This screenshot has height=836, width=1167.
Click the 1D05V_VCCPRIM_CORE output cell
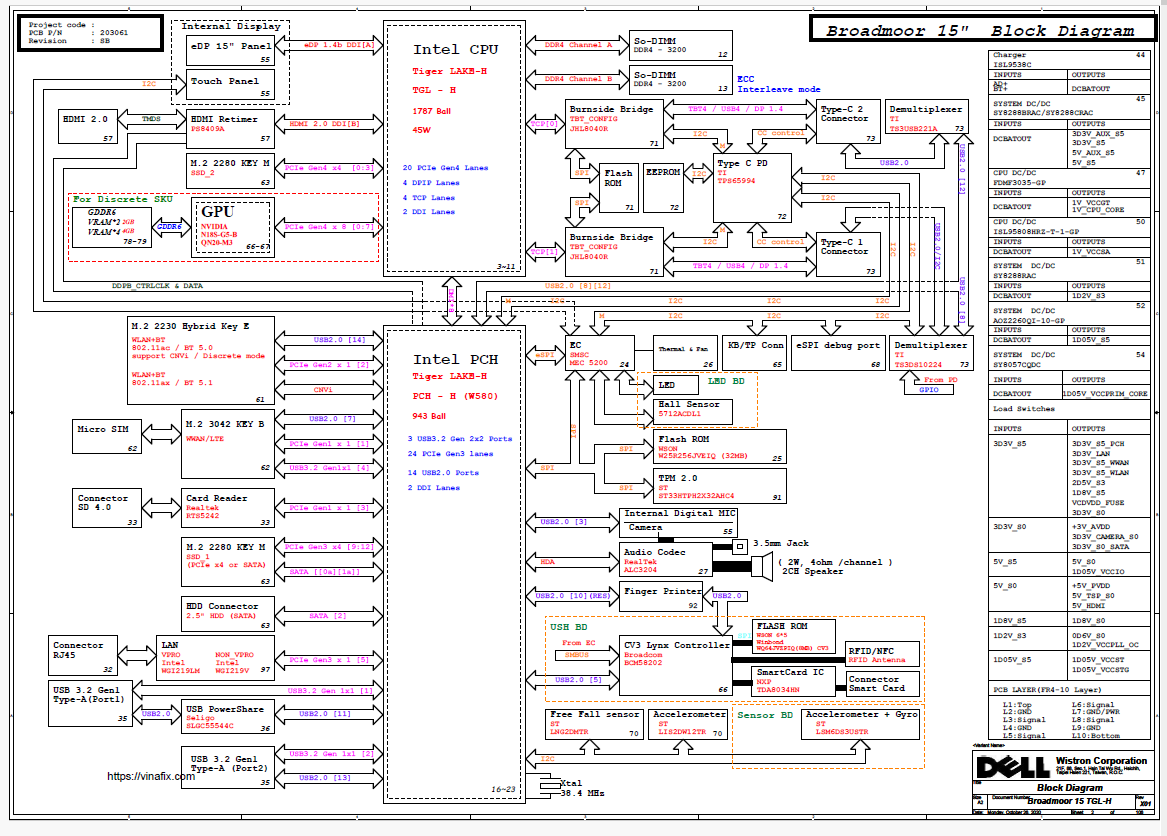tap(1105, 393)
